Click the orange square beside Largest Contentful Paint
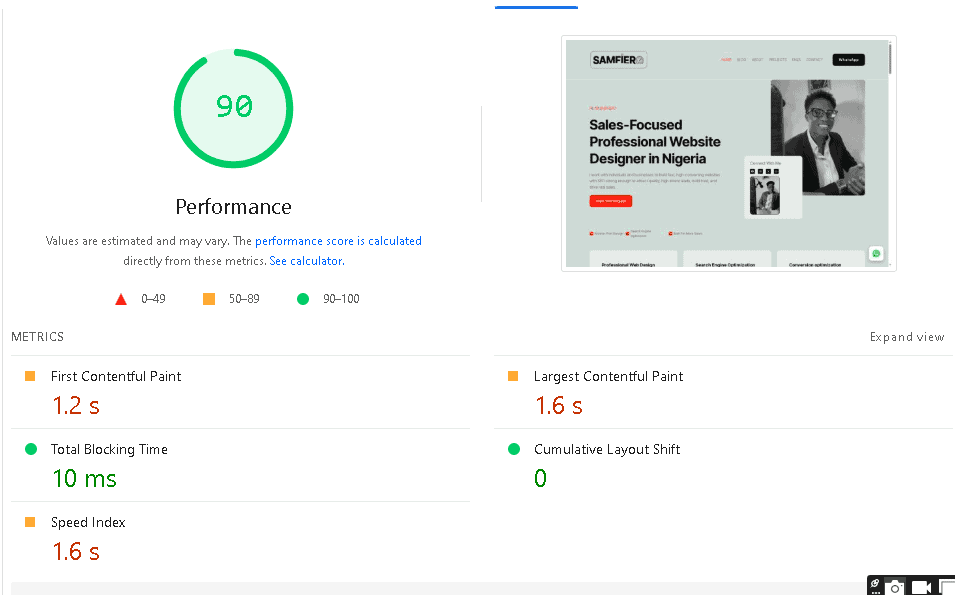Screen dimensions: 955x595 (513, 375)
